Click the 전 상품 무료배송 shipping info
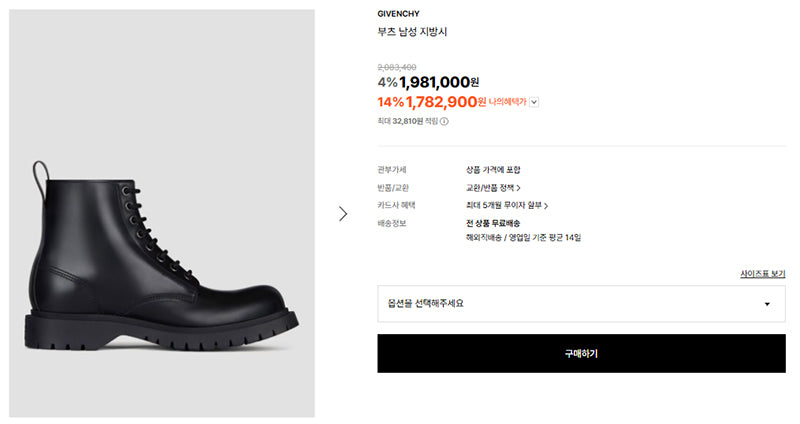 pyautogui.click(x=493, y=223)
